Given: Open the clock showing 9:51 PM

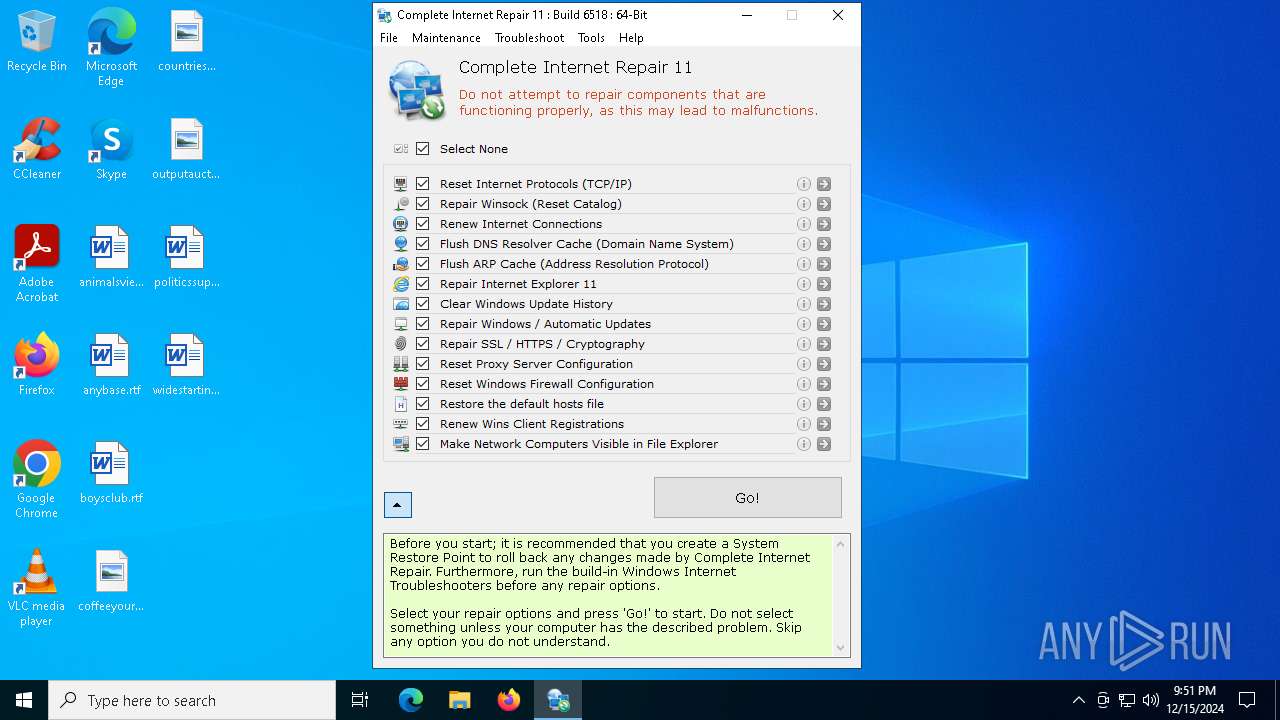Looking at the screenshot, I should pyautogui.click(x=1197, y=700).
